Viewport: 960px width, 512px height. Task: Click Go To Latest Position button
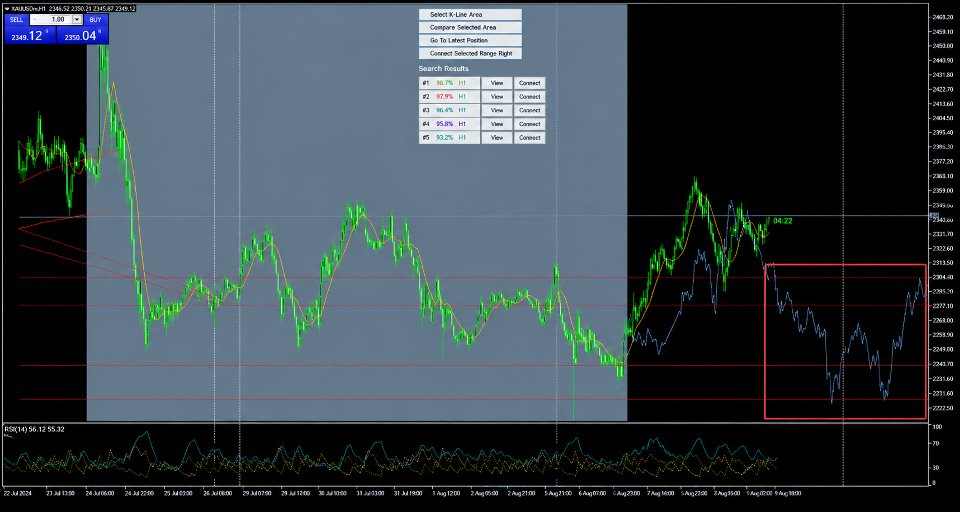[470, 40]
